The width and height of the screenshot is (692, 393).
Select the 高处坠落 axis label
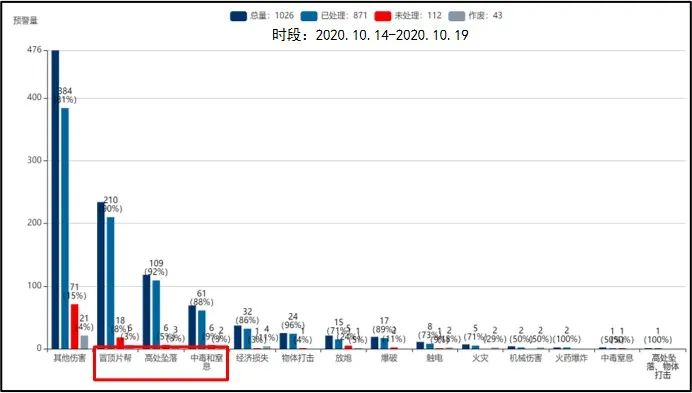click(161, 358)
